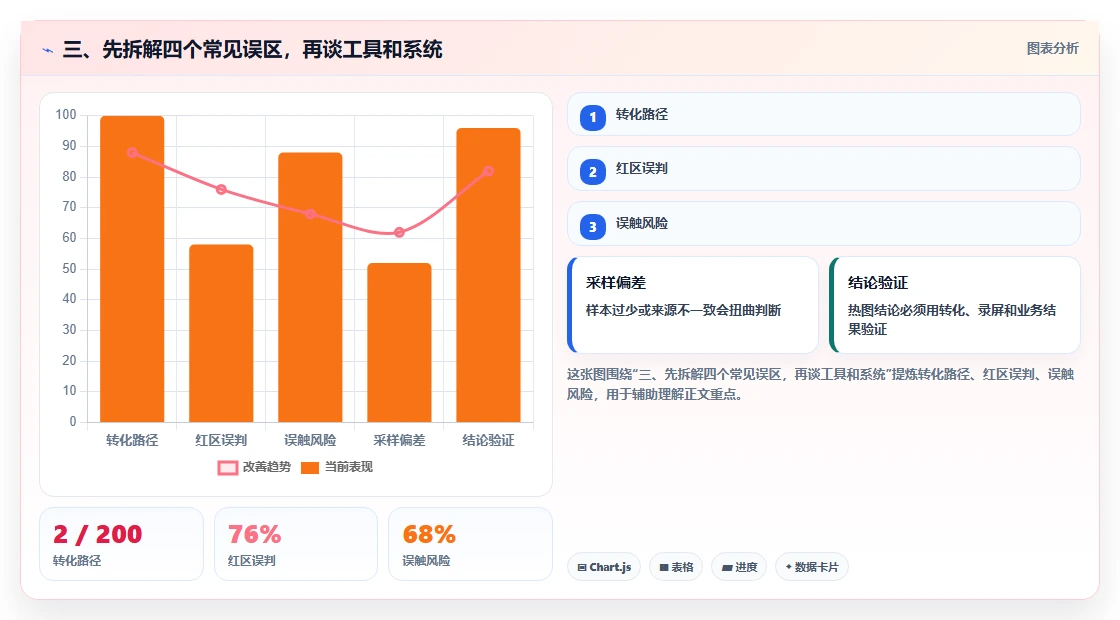The image size is (1120, 620).
Task: Click description text 样本过少或来源不一致会扭曲判断
Action: pyautogui.click(x=684, y=311)
